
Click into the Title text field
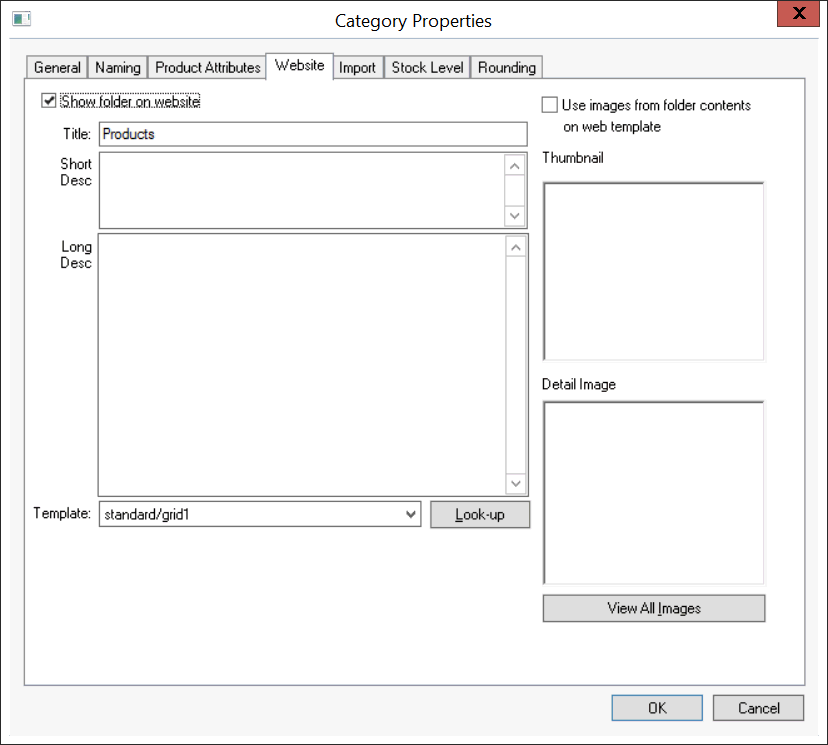tap(312, 134)
